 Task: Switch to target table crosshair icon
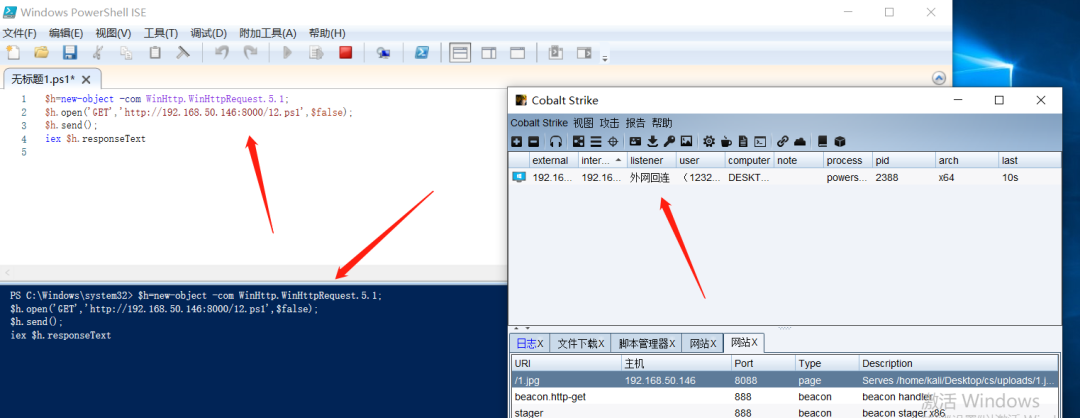612,141
